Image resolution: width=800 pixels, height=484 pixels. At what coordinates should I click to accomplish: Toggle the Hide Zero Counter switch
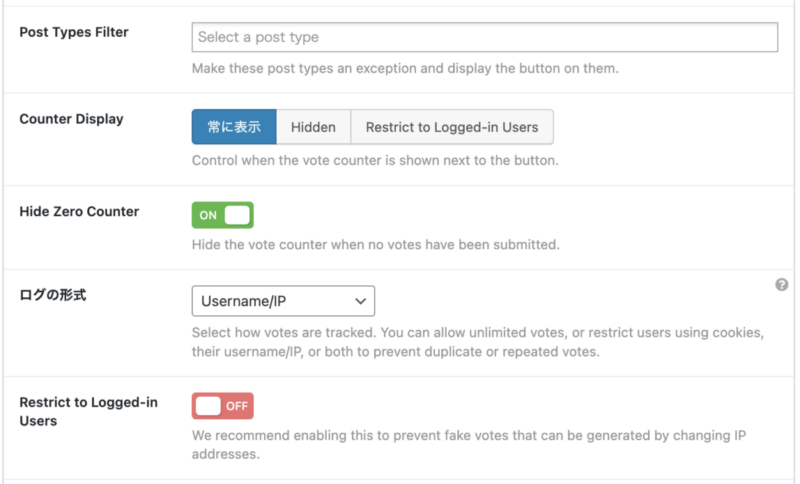pyautogui.click(x=222, y=215)
